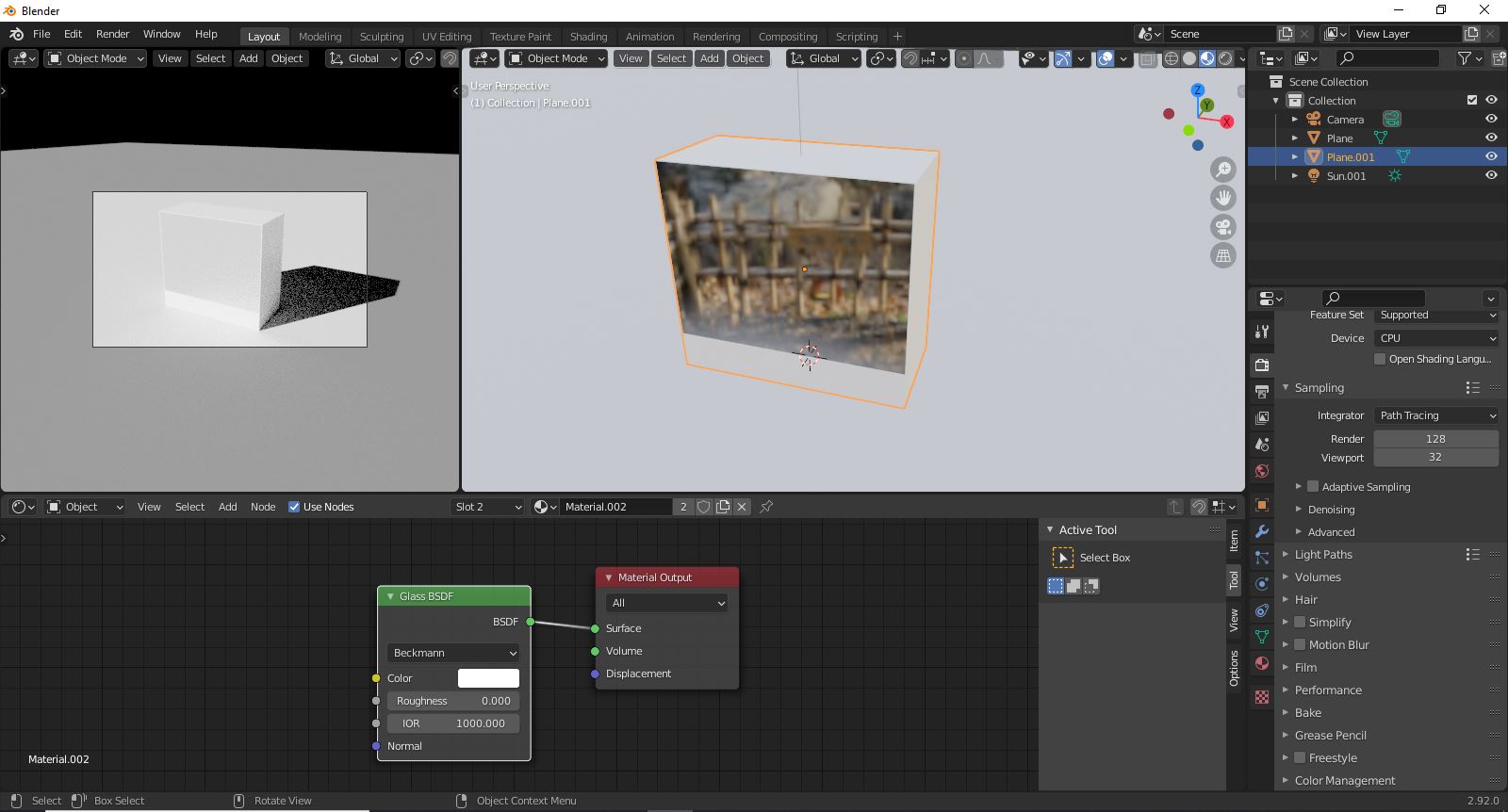Open Material Output target dropdown All
The height and width of the screenshot is (812, 1508).
[667, 603]
